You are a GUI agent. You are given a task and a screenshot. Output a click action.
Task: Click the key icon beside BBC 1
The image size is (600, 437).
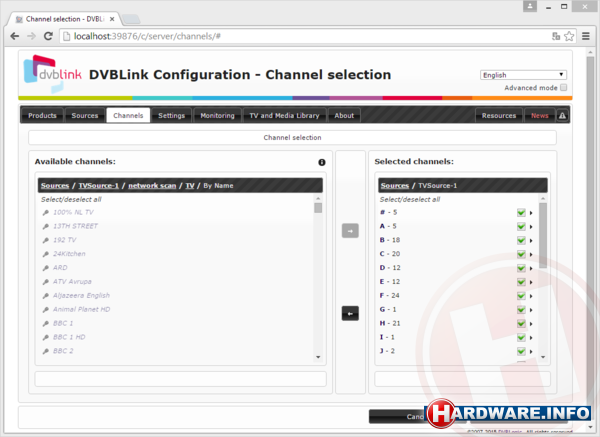46,324
